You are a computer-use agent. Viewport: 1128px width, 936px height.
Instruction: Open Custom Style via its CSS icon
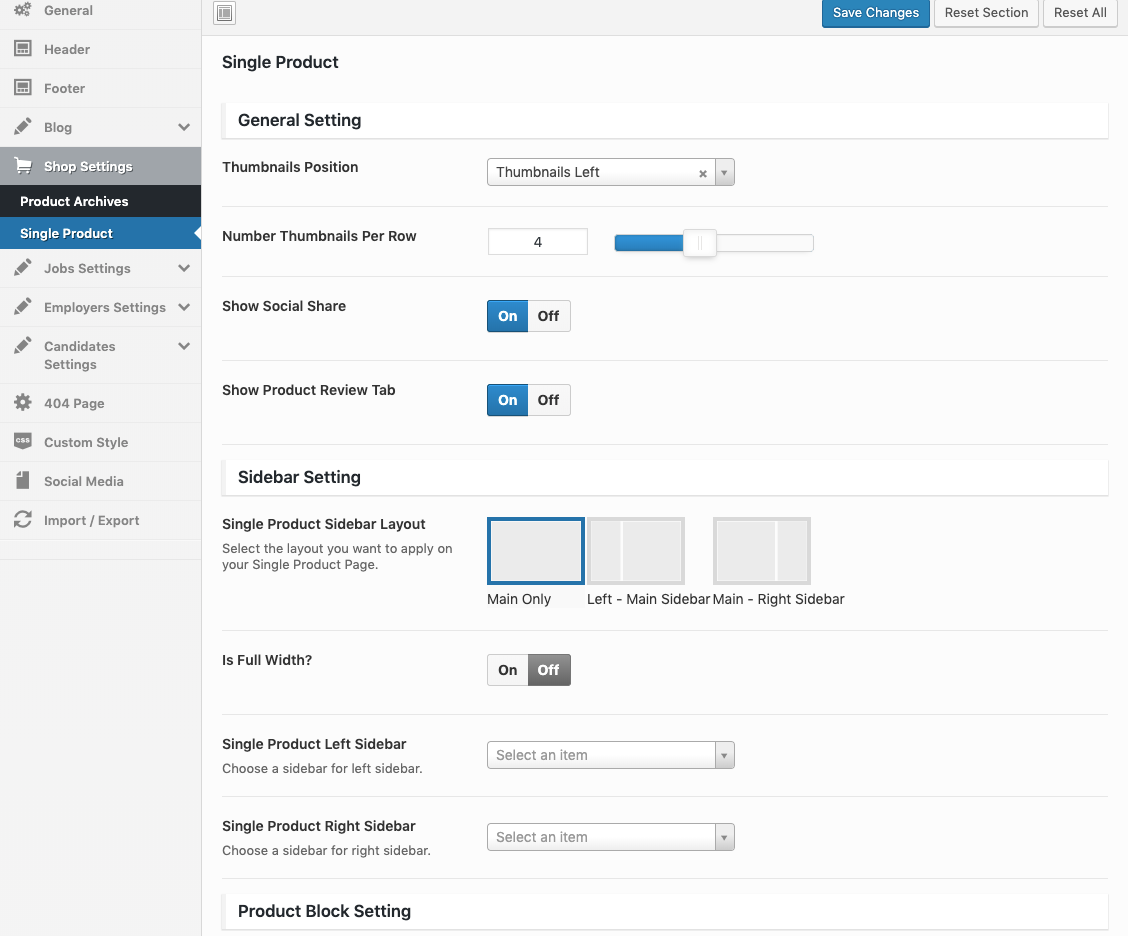click(22, 442)
